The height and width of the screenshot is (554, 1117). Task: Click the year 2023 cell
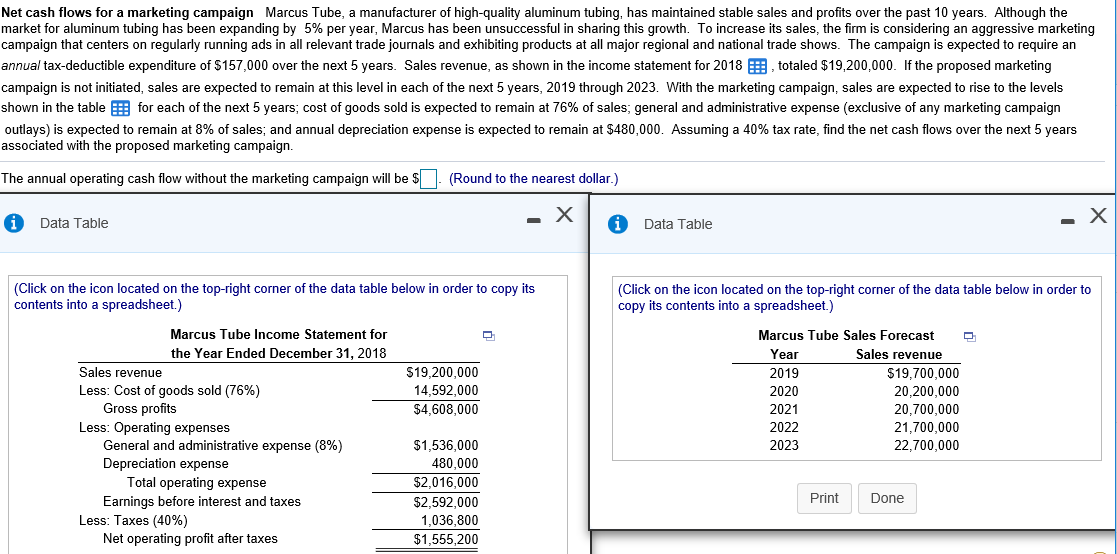coord(784,446)
